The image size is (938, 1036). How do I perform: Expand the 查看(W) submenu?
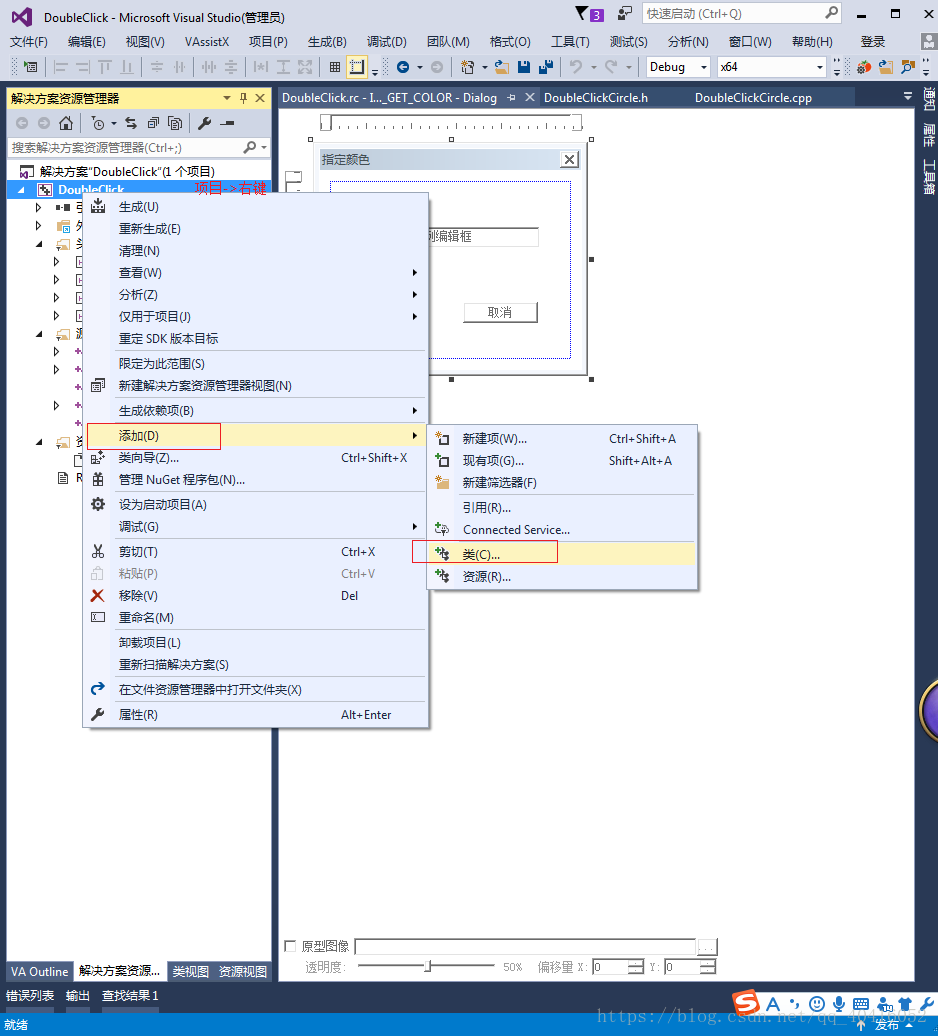(x=256, y=272)
